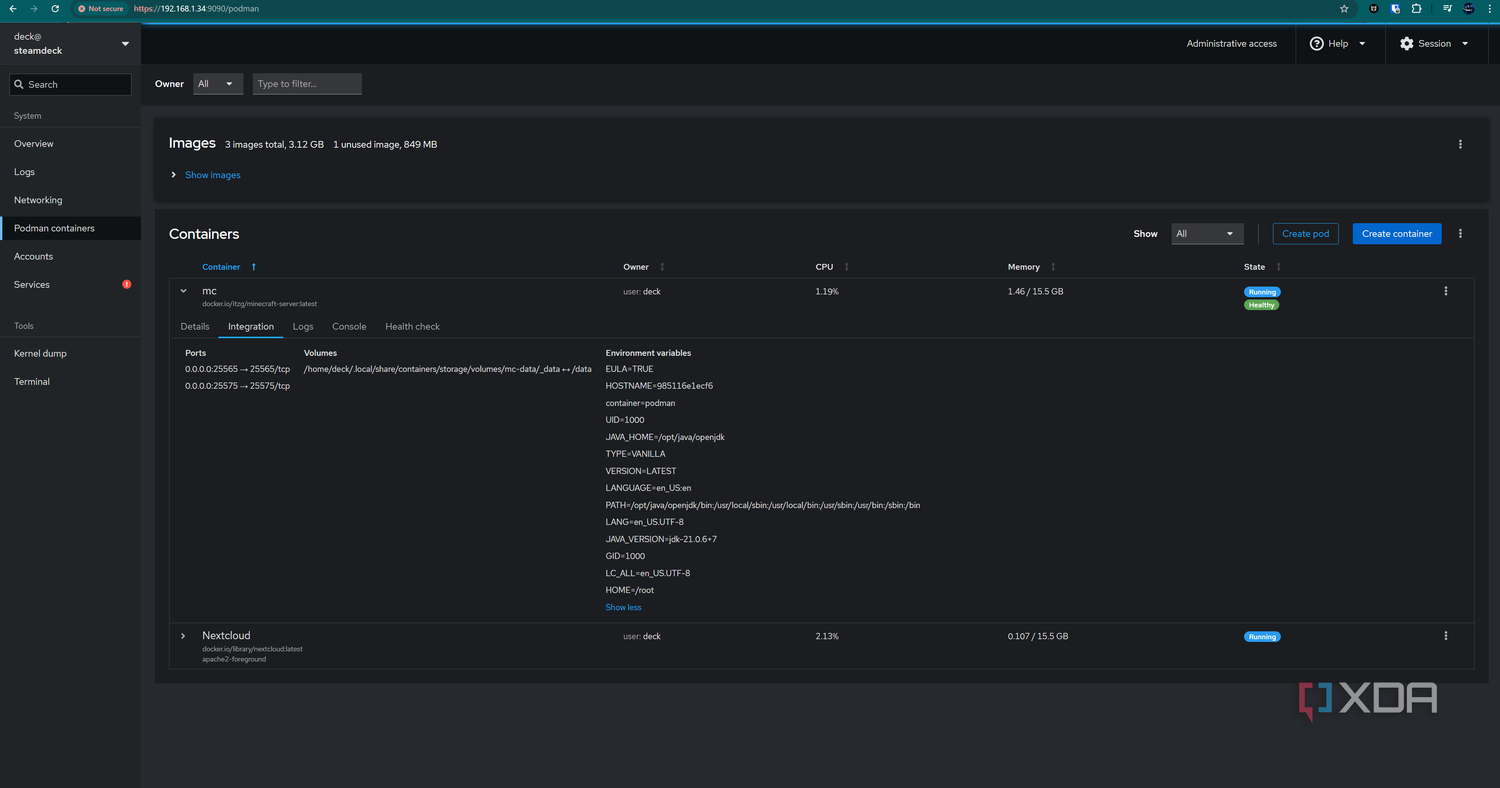Sort containers by the CPU column icon

pos(847,267)
